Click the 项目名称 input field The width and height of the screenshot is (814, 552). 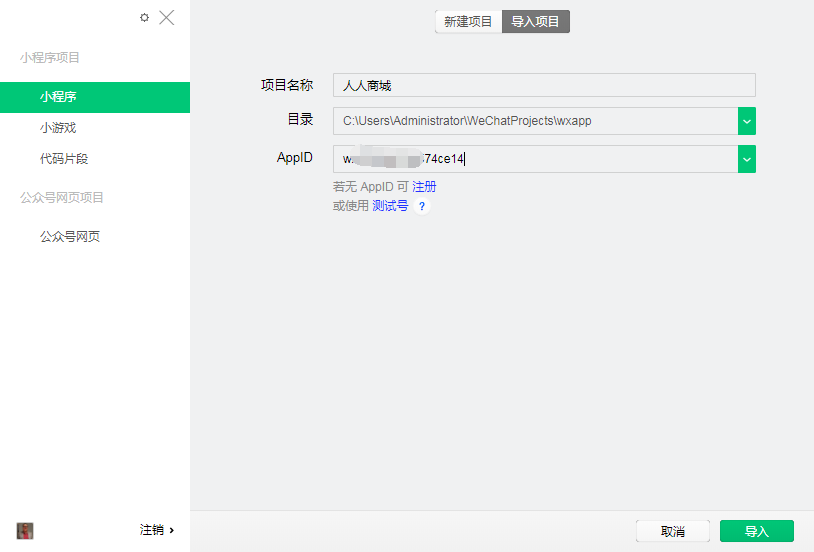544,85
